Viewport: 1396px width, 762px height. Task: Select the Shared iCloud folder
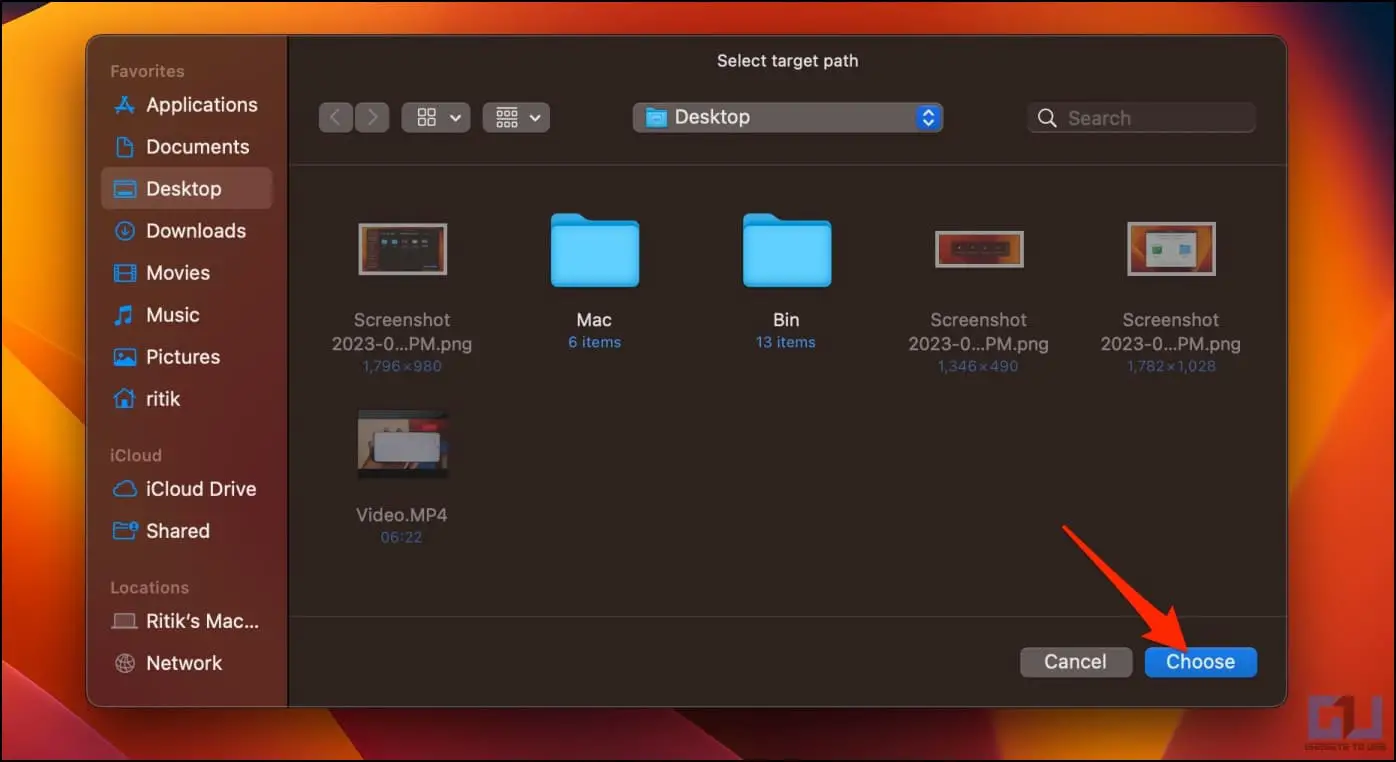pos(177,531)
